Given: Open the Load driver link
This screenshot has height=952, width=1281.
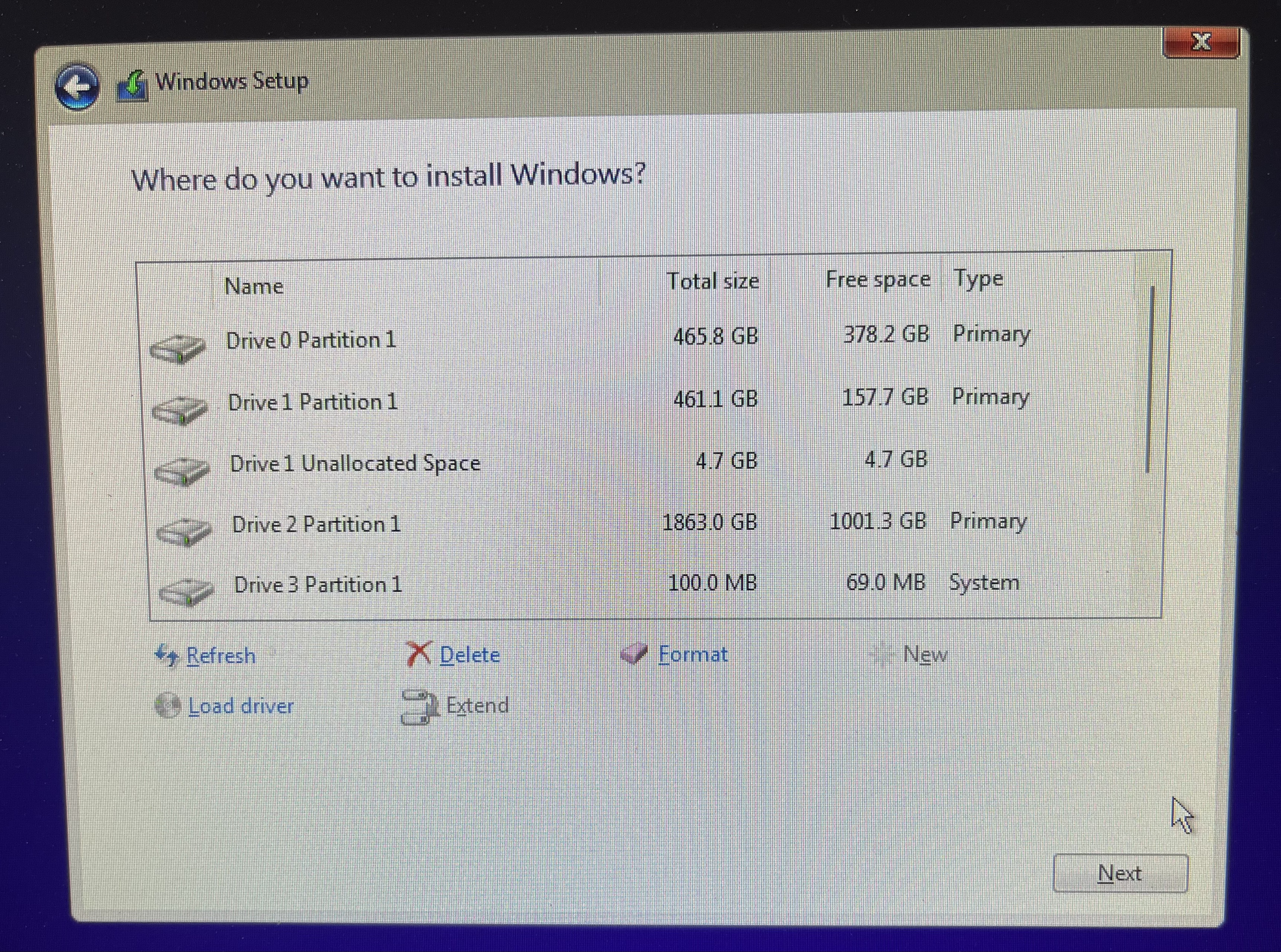Looking at the screenshot, I should pos(241,706).
